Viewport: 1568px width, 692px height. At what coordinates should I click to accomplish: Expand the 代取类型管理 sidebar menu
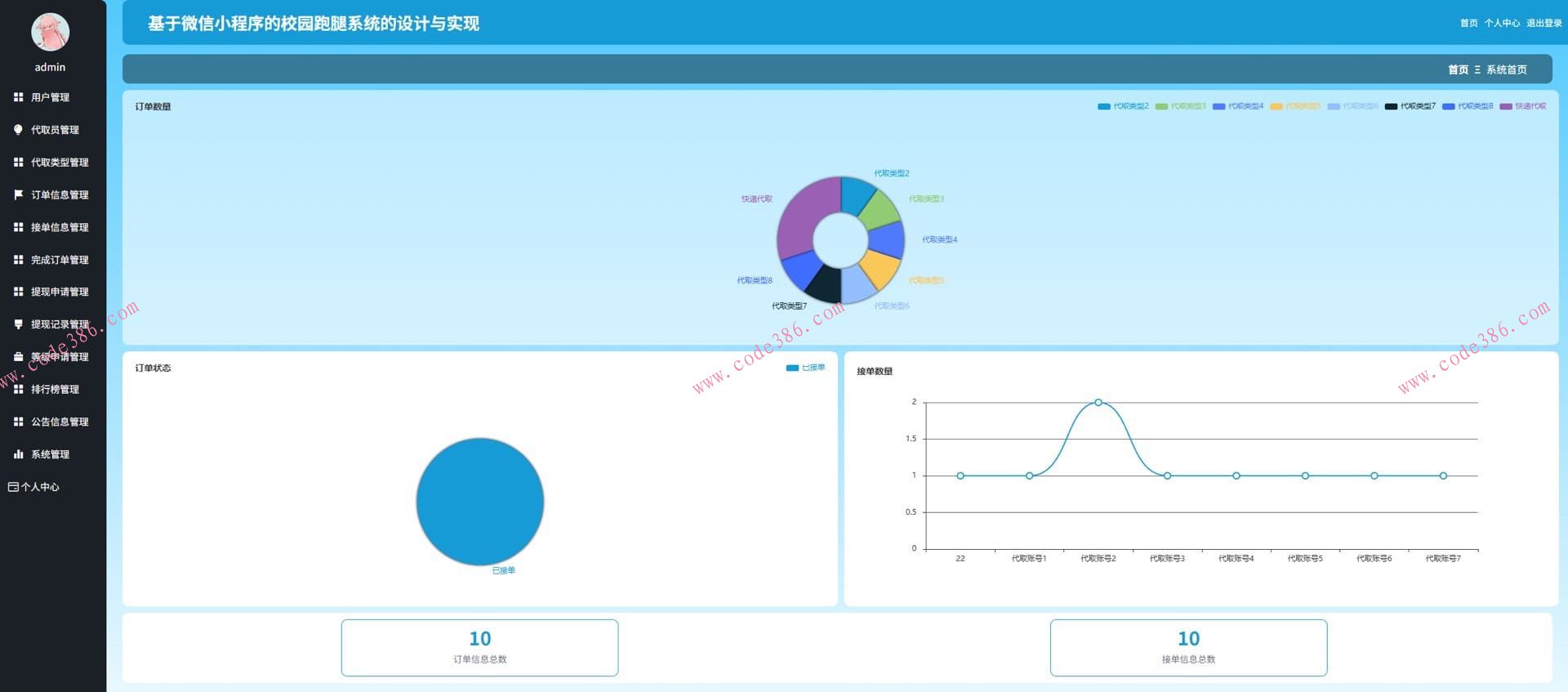pos(60,163)
